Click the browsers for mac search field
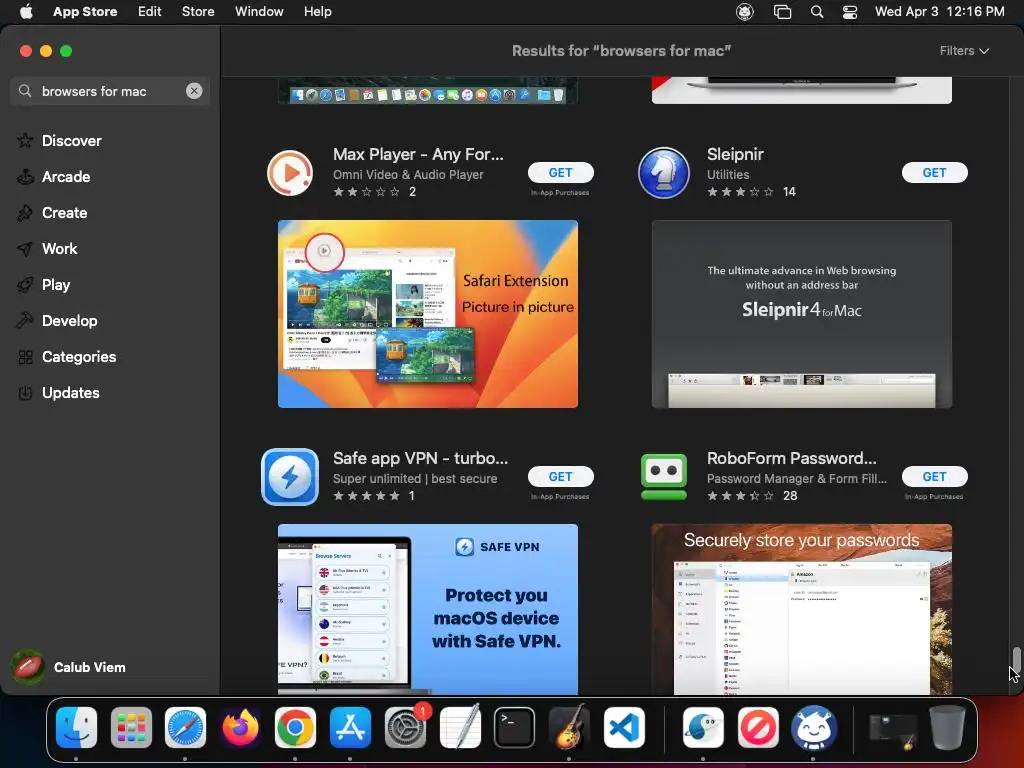This screenshot has height=768, width=1024. pos(110,91)
